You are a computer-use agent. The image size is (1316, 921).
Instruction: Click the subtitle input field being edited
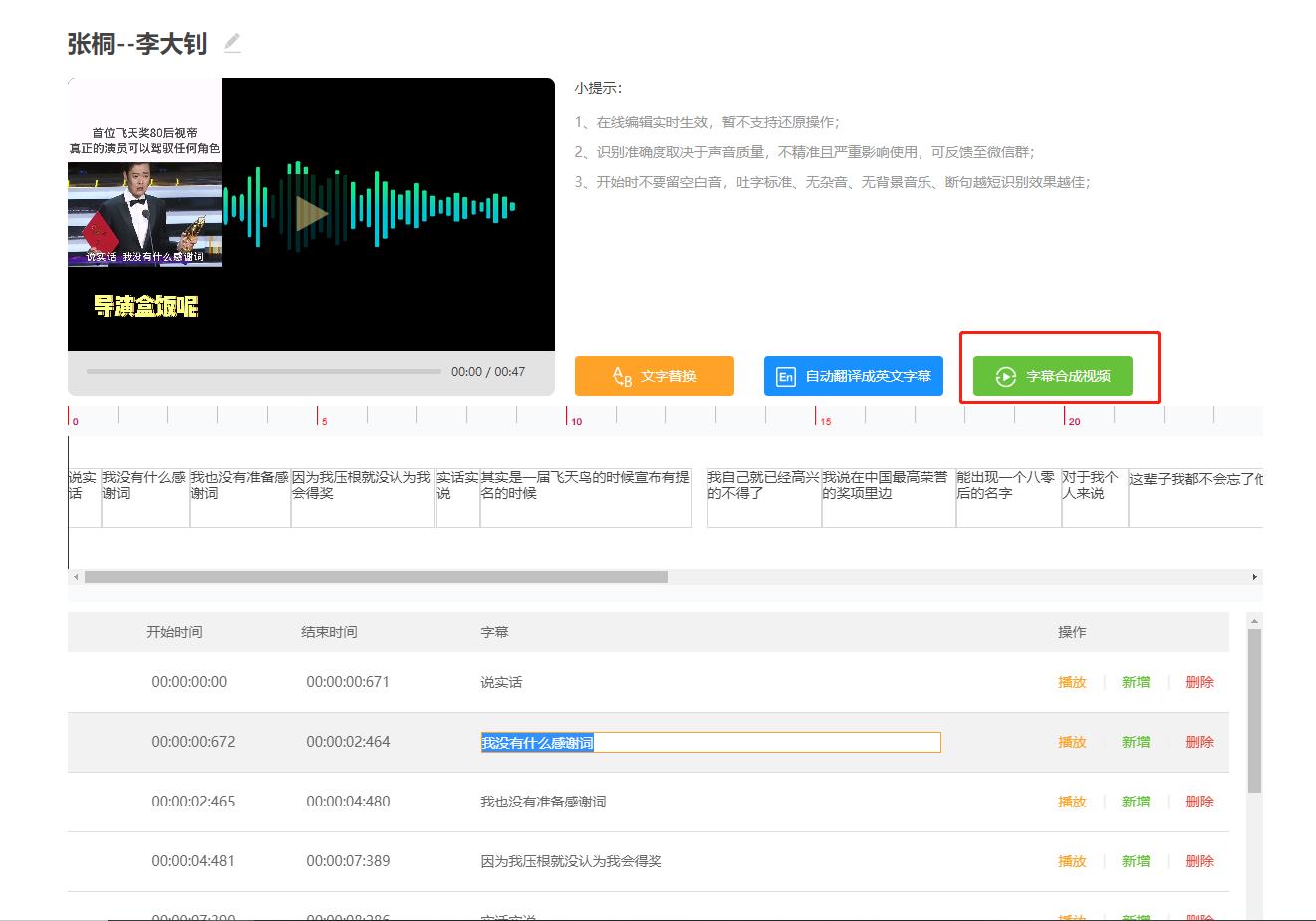tap(709, 742)
